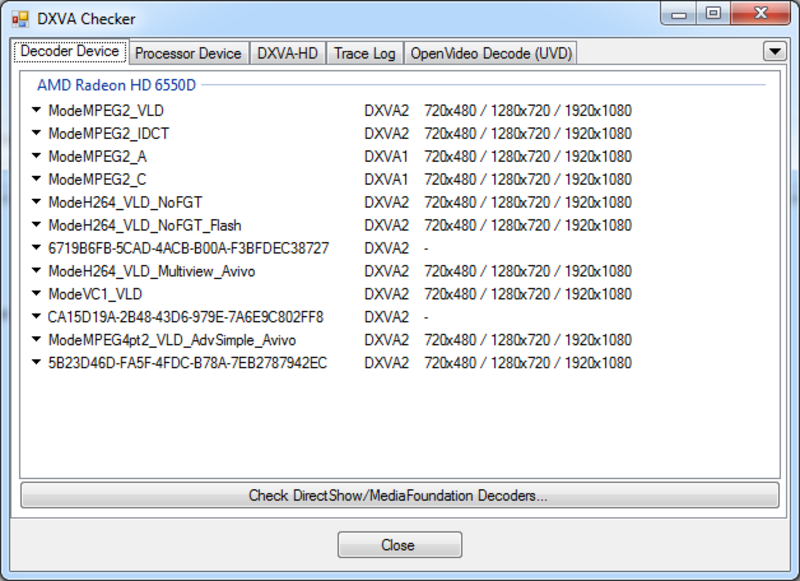The height and width of the screenshot is (581, 800).
Task: Expand the ModeMPEG2_VLD arrow
Action: (x=36, y=110)
